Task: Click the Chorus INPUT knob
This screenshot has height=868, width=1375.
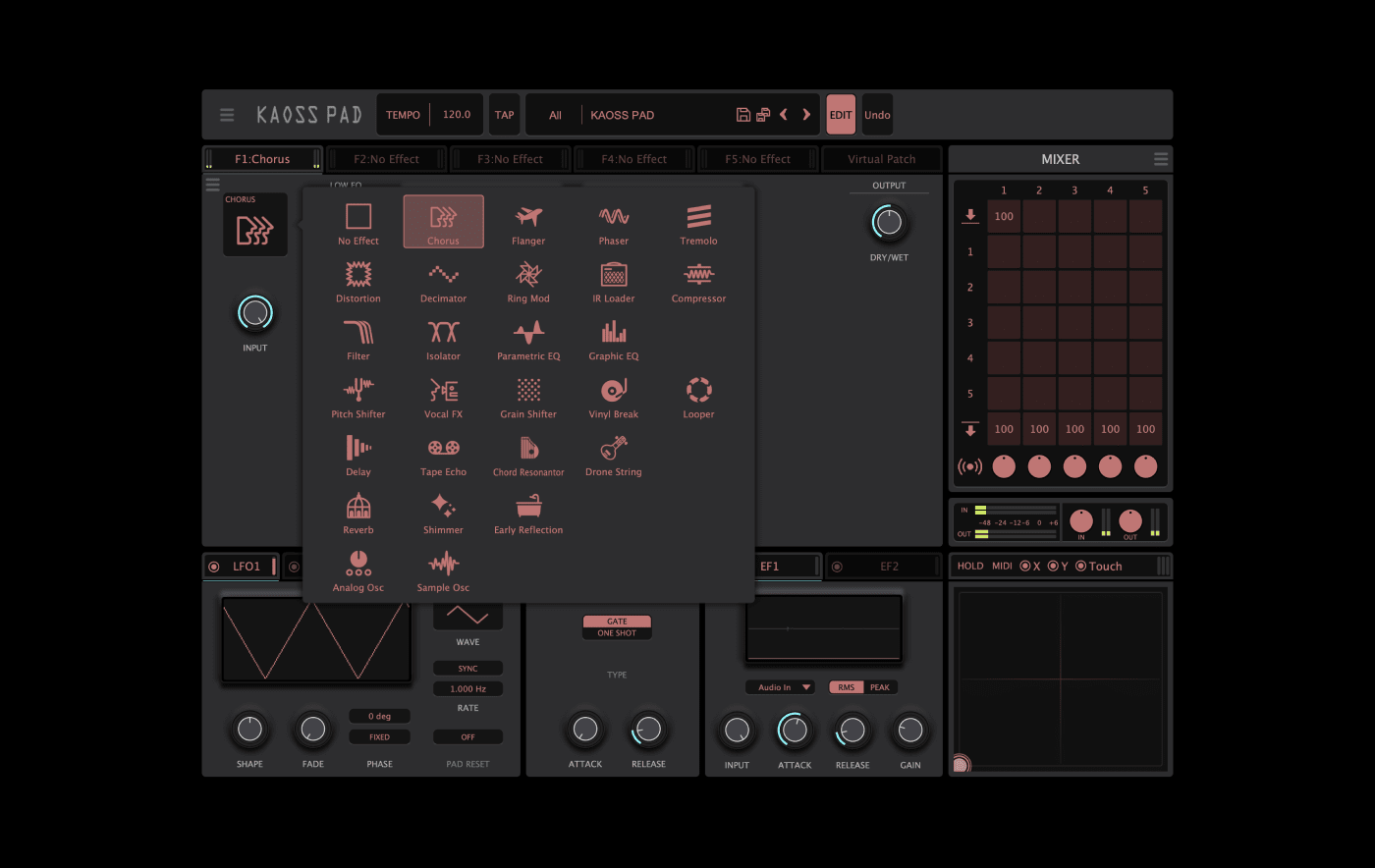Action: coord(254,313)
